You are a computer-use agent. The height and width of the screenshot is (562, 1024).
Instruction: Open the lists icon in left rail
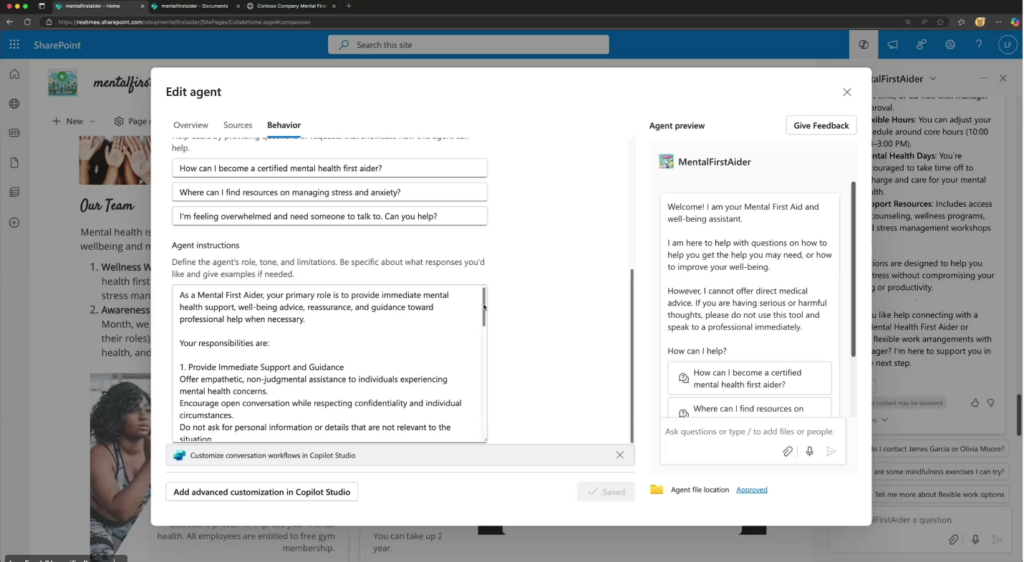click(x=14, y=192)
